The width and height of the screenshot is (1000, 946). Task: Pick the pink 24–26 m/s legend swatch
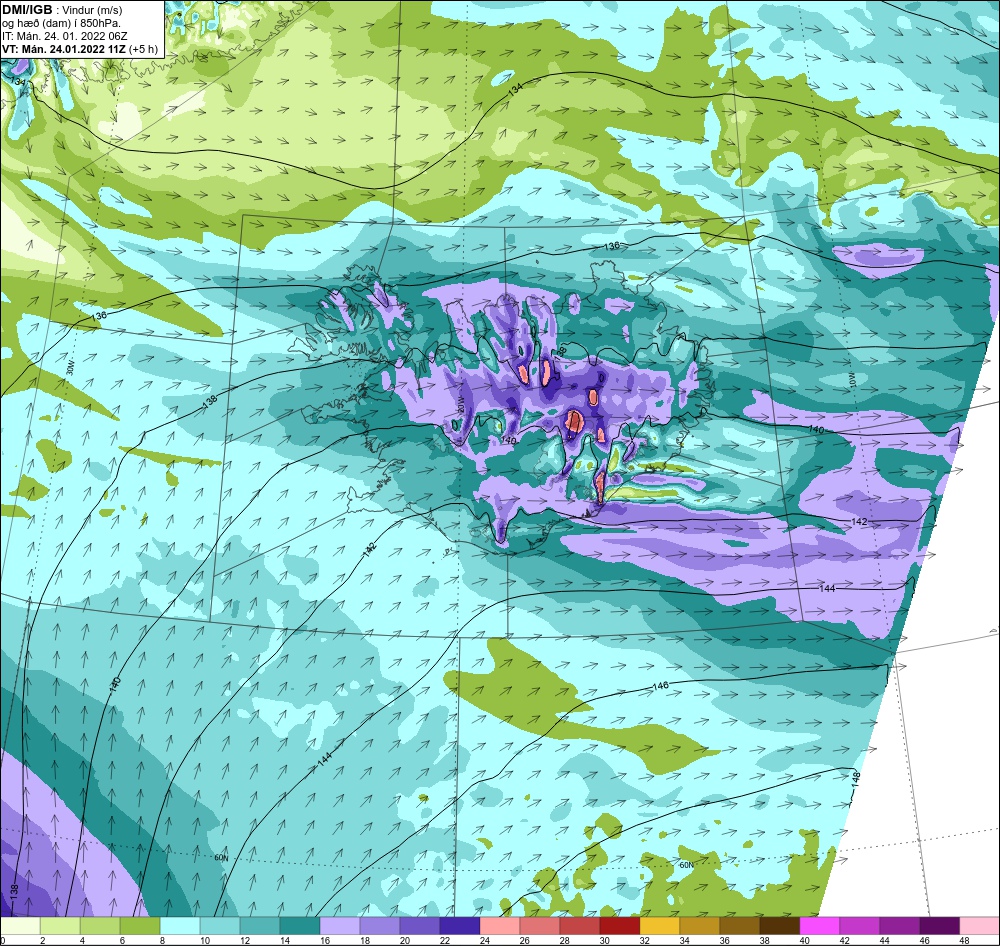[499, 926]
